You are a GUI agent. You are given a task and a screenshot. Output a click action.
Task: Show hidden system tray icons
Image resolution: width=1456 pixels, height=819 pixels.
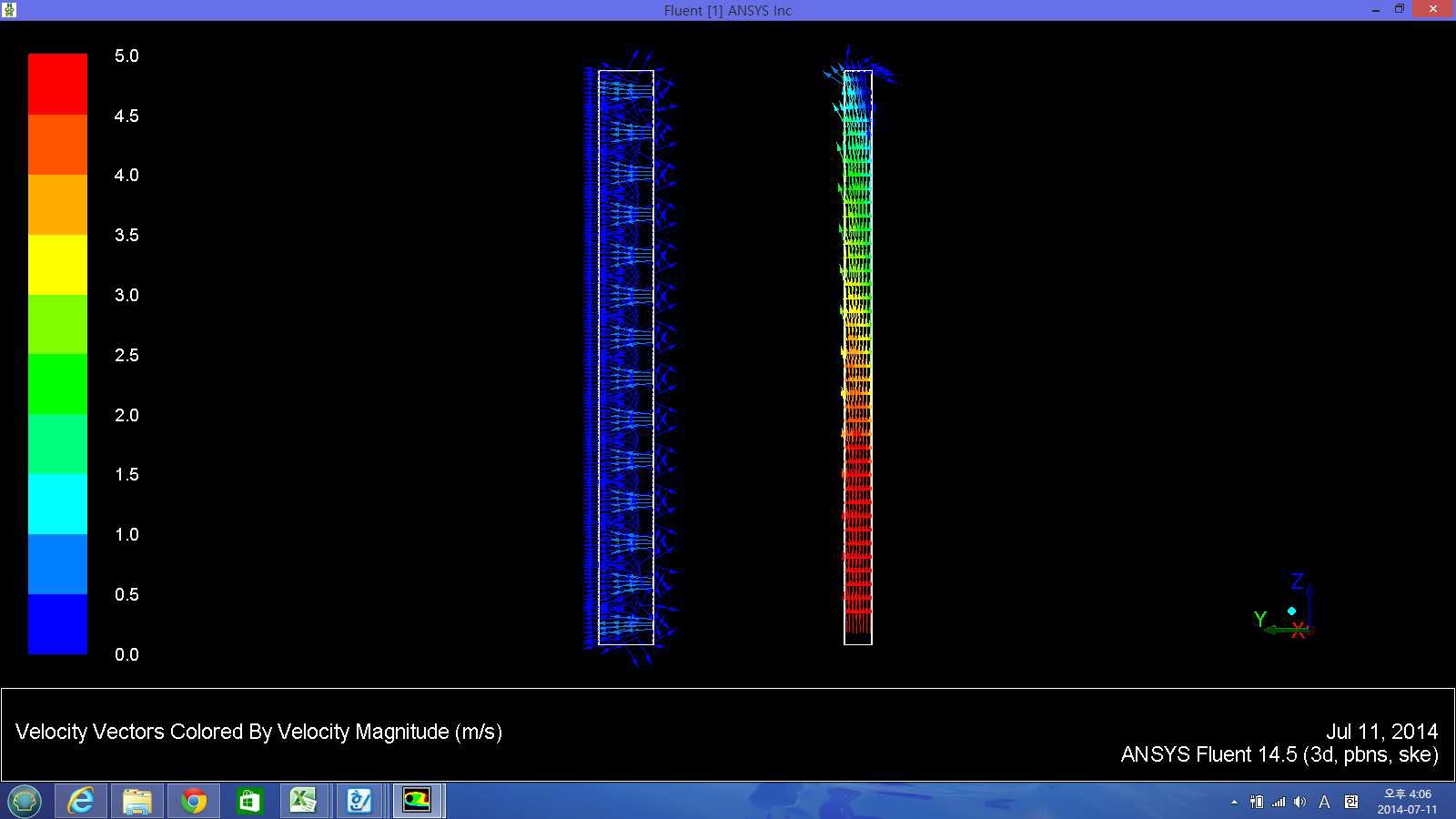click(1234, 802)
